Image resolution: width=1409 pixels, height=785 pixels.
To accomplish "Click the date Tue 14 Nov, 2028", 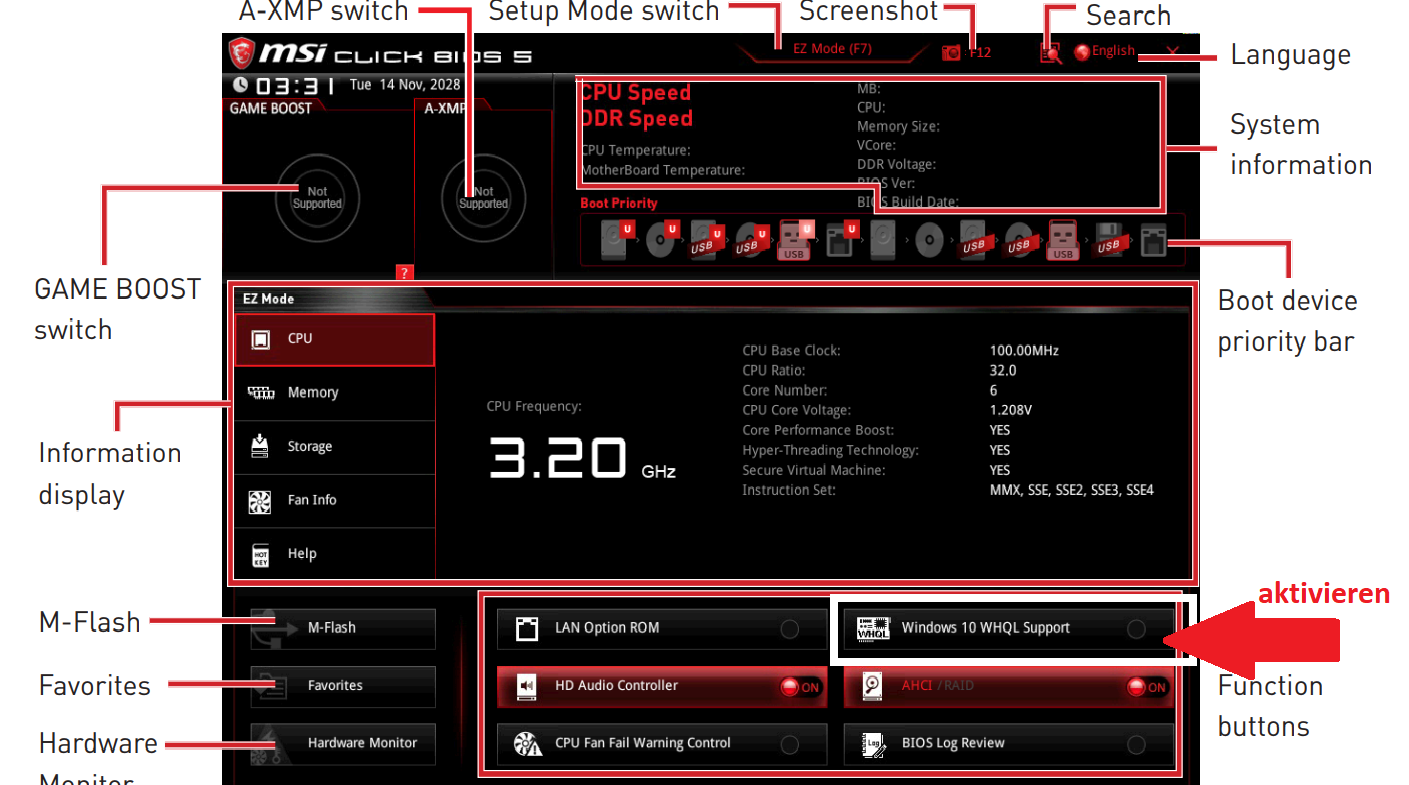I will (405, 85).
